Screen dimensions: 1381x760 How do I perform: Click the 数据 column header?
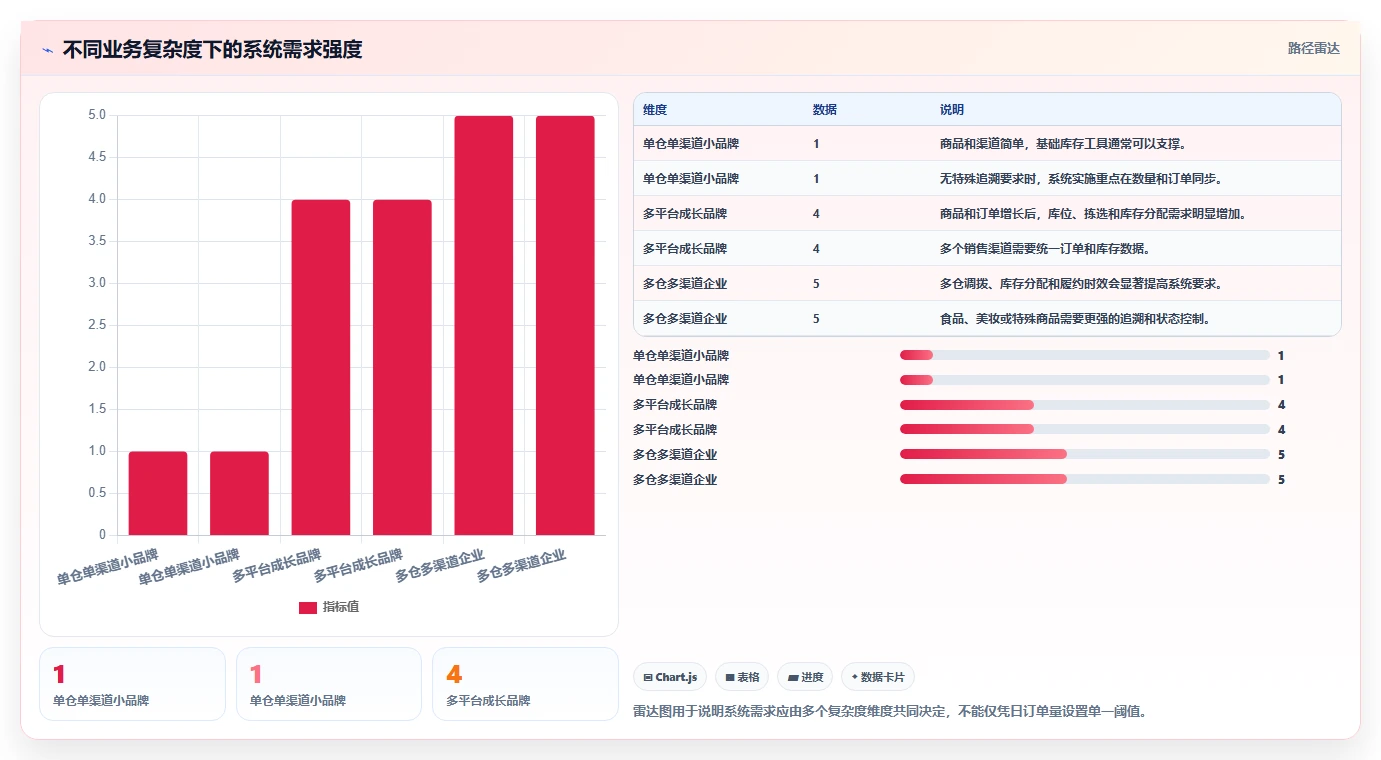tap(825, 110)
